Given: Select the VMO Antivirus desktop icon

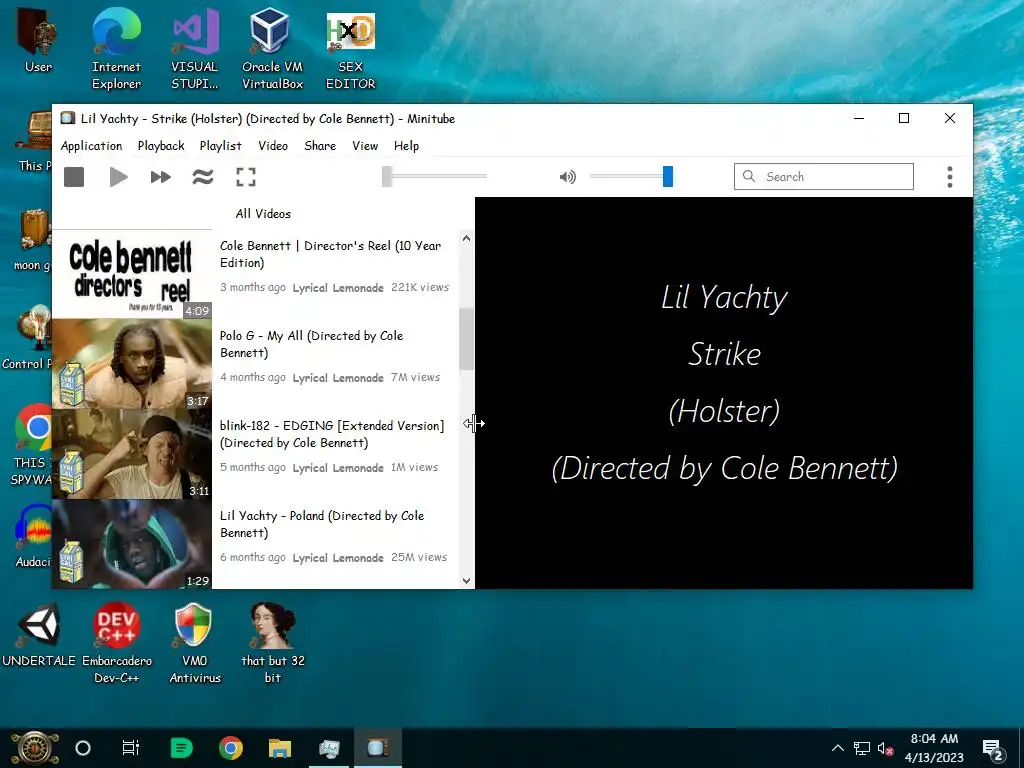Looking at the screenshot, I should click(x=195, y=643).
